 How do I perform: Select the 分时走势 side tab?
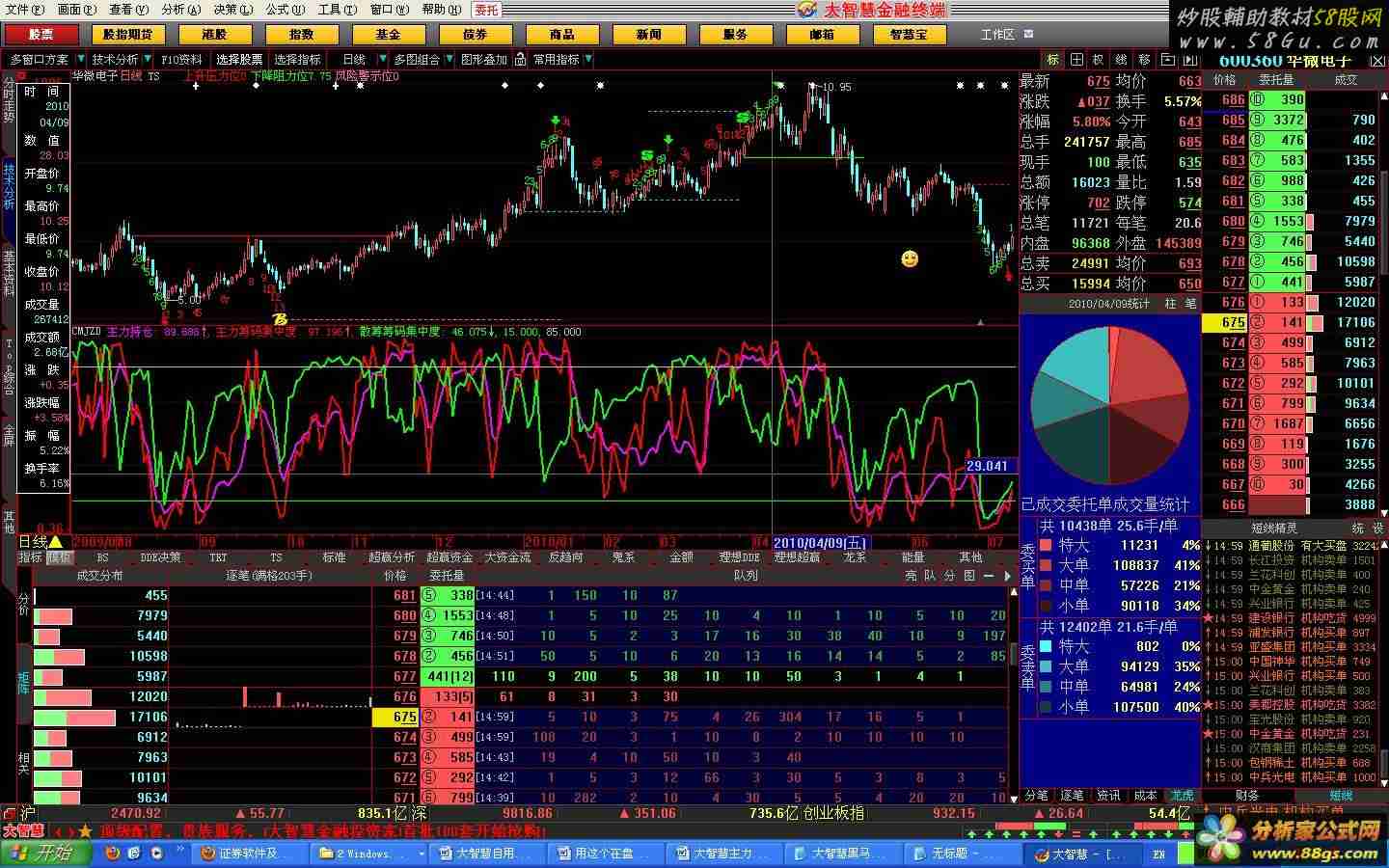(x=9, y=99)
